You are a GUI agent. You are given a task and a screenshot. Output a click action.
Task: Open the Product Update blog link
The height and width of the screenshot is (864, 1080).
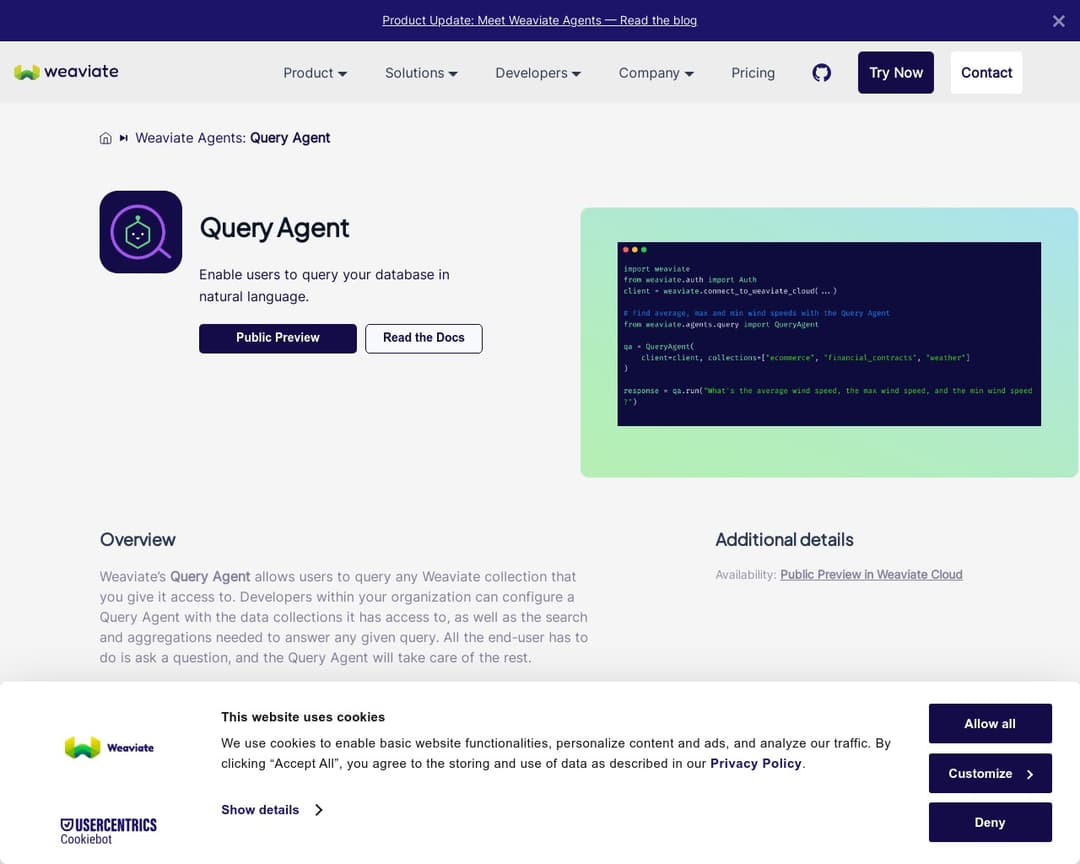pyautogui.click(x=539, y=21)
